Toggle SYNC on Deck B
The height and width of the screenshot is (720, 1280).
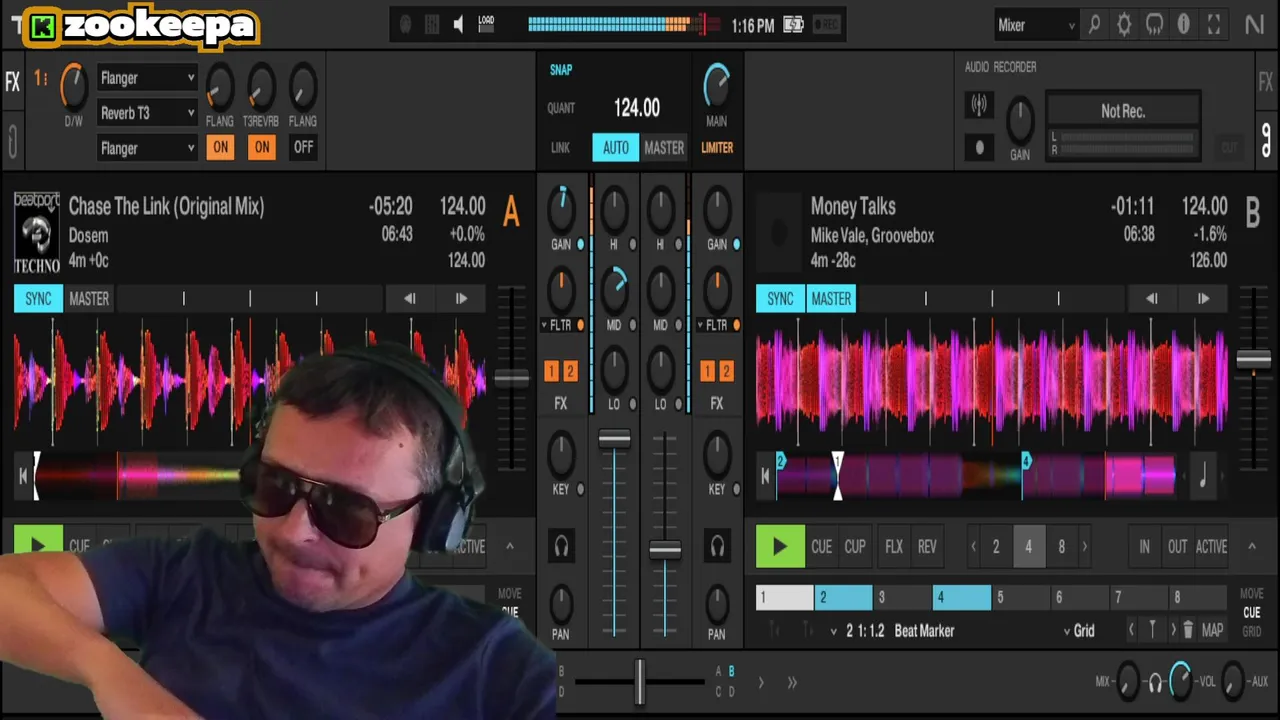[780, 298]
